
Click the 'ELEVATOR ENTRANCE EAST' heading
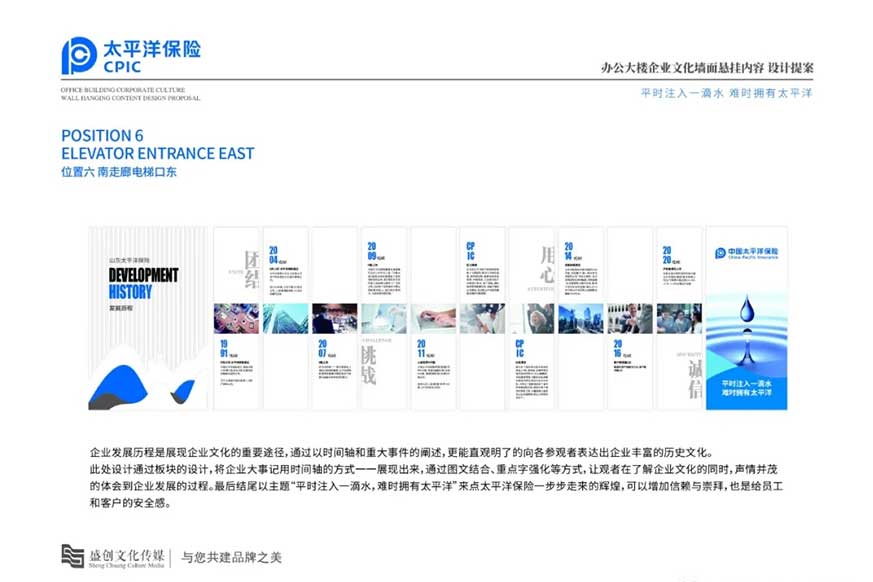click(158, 153)
